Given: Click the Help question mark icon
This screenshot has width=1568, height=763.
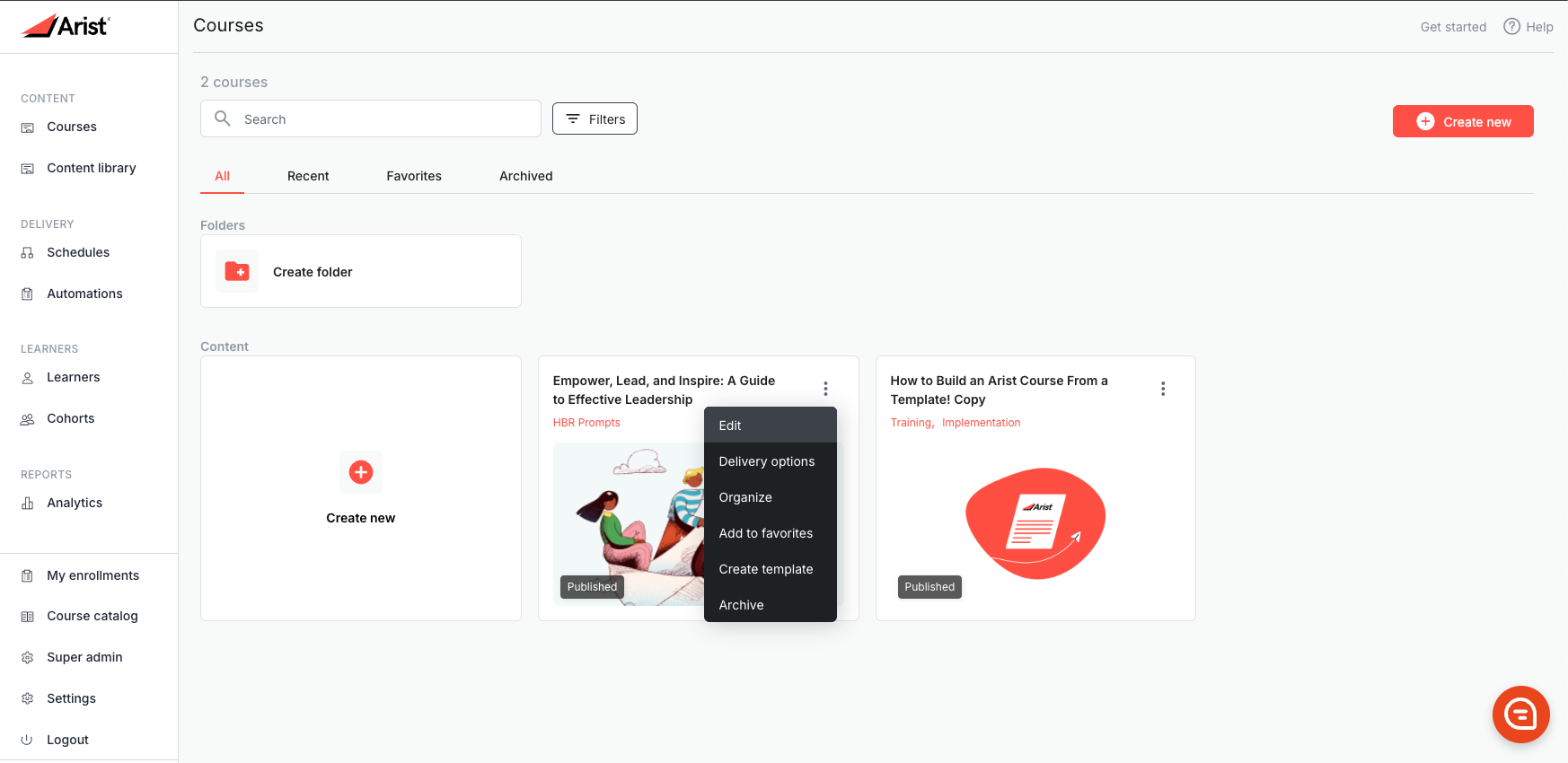Looking at the screenshot, I should tap(1512, 26).
